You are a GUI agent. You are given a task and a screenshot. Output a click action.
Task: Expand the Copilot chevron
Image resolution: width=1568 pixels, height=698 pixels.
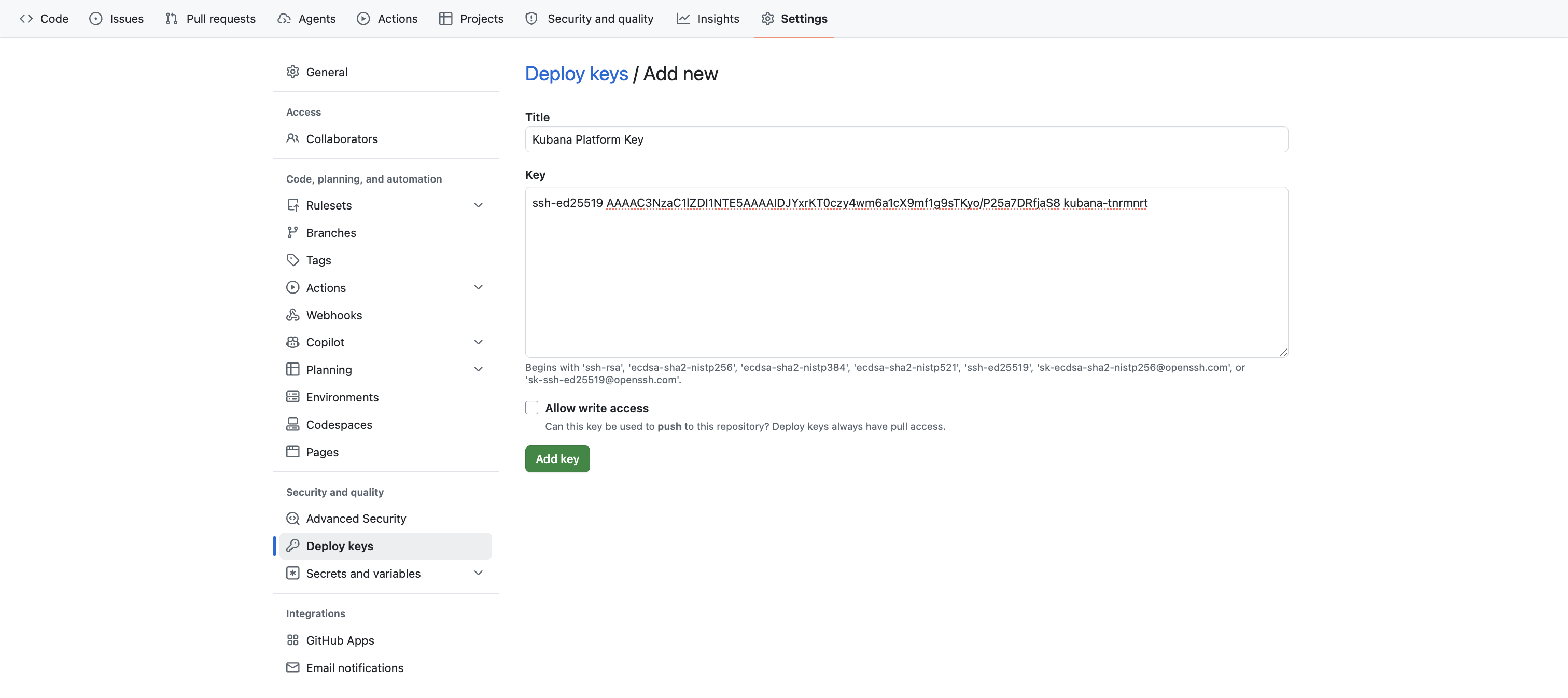[x=479, y=342]
